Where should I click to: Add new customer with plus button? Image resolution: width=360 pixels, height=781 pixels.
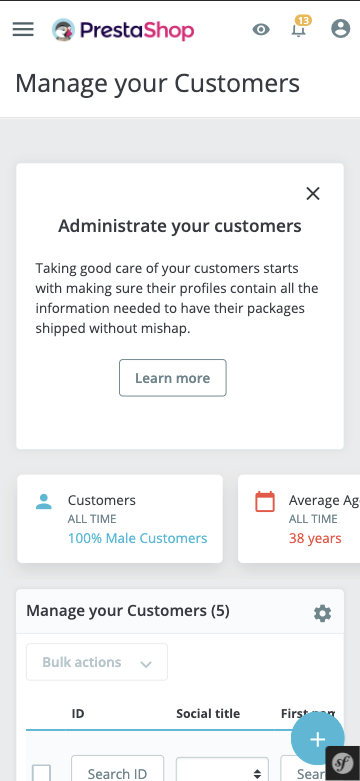318,739
